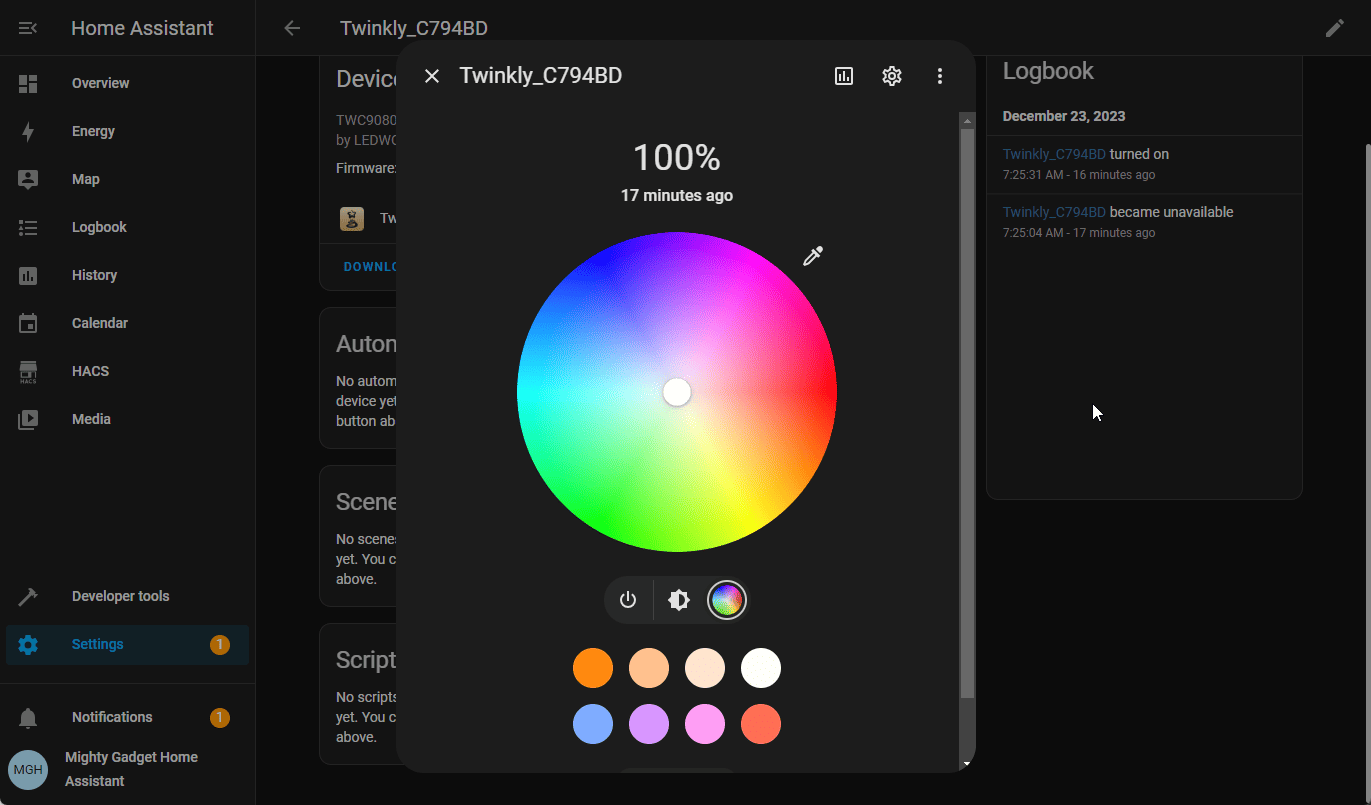
Task: Click the eyedropper color picker icon
Action: pos(813,257)
